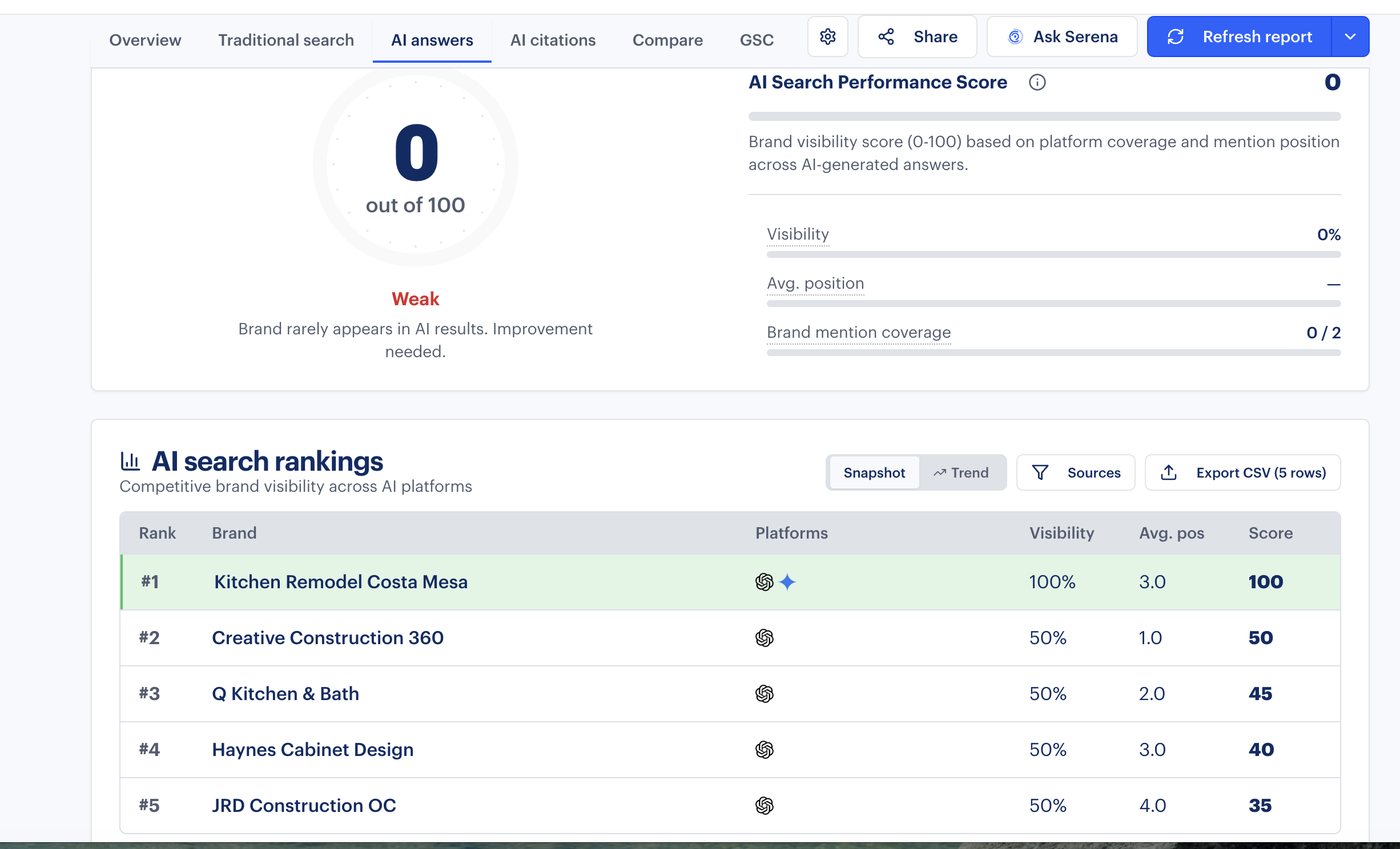Click the Brand mention coverage label
Image resolution: width=1400 pixels, height=849 pixels.
859,332
